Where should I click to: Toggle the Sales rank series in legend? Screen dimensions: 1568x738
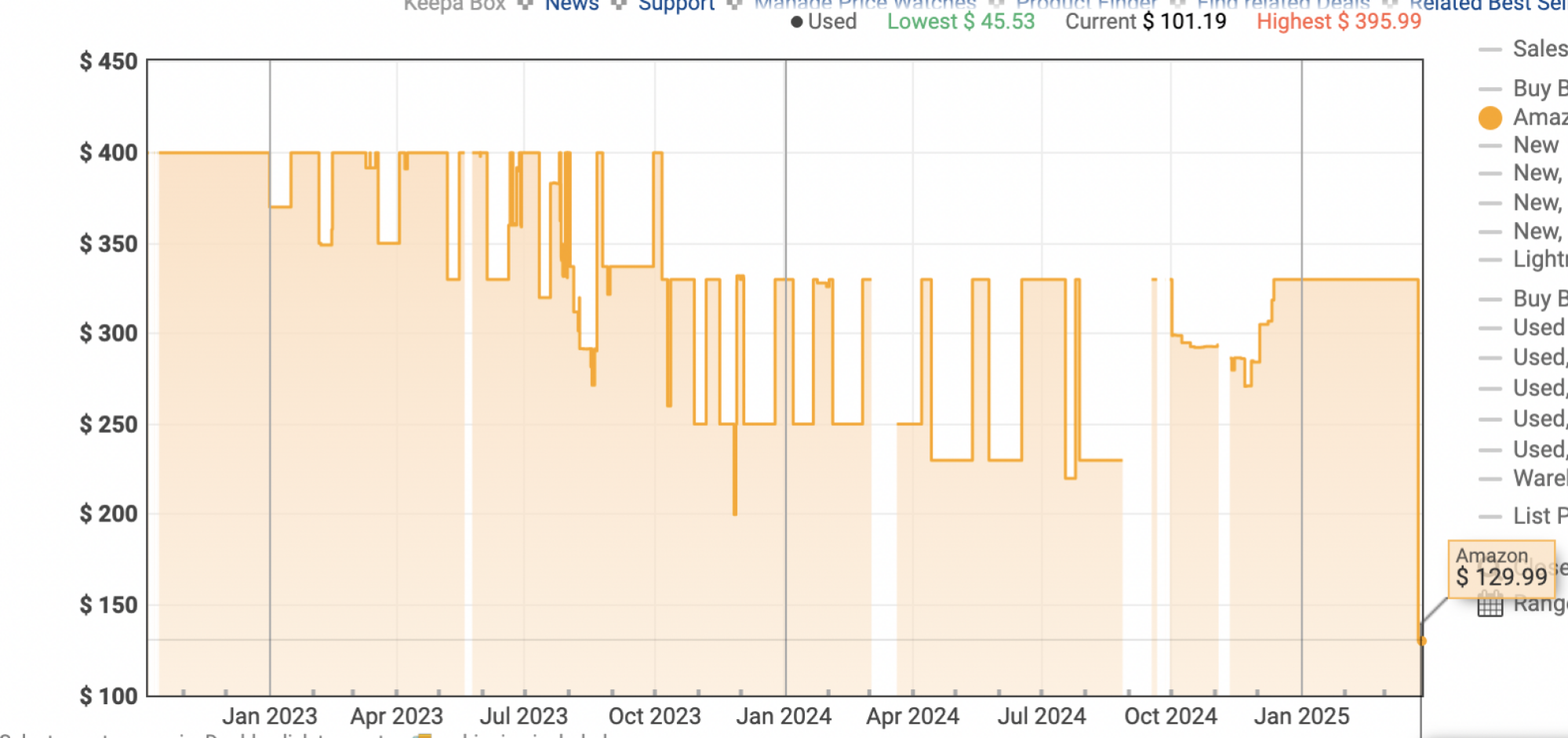pyautogui.click(x=1523, y=49)
